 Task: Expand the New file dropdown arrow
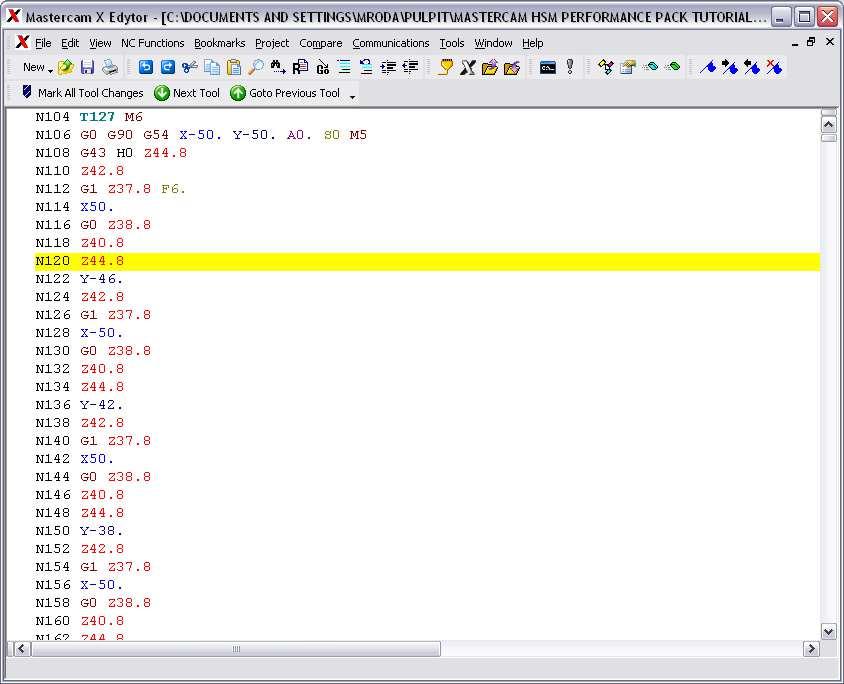click(x=50, y=70)
